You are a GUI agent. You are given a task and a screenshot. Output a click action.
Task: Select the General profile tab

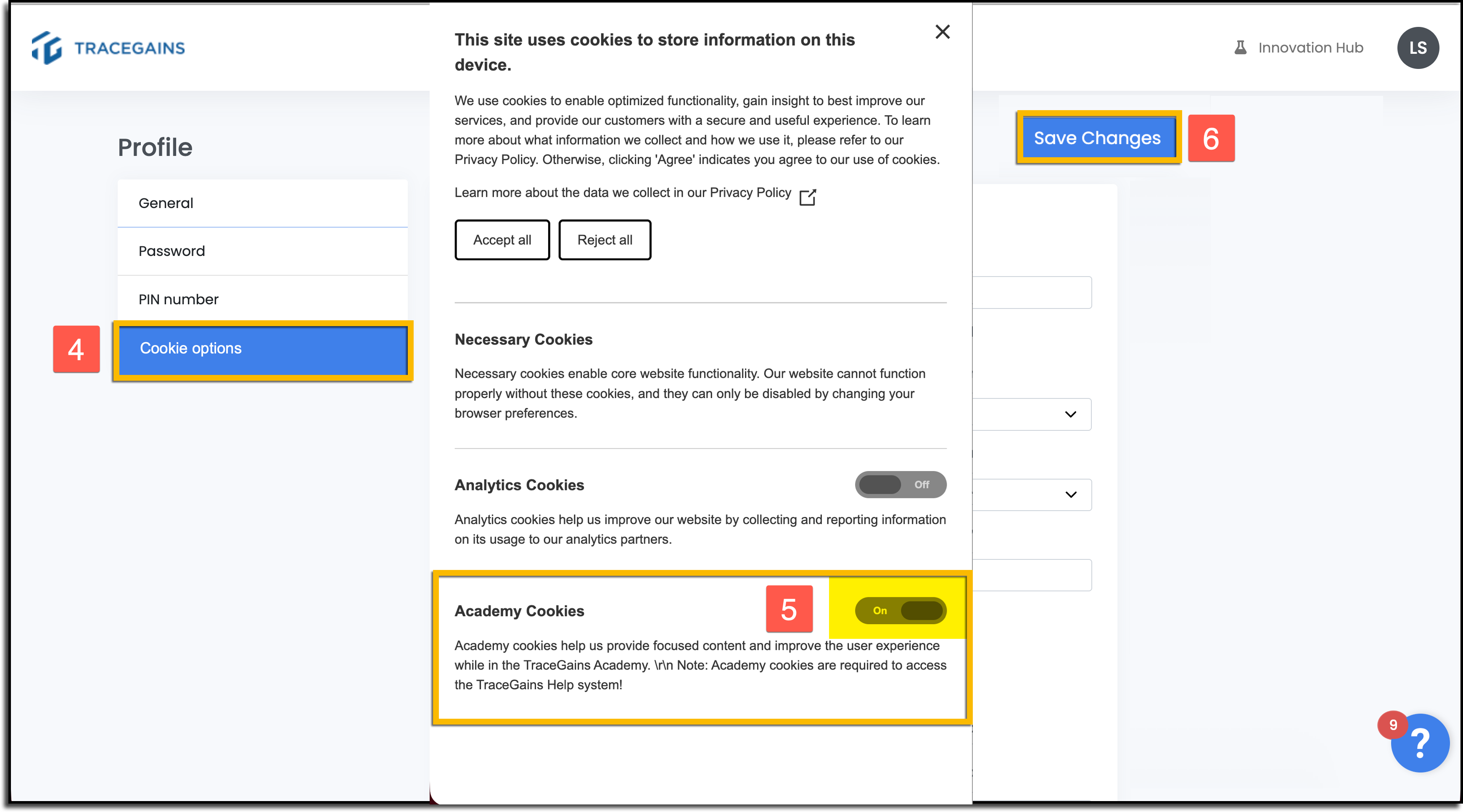click(262, 203)
